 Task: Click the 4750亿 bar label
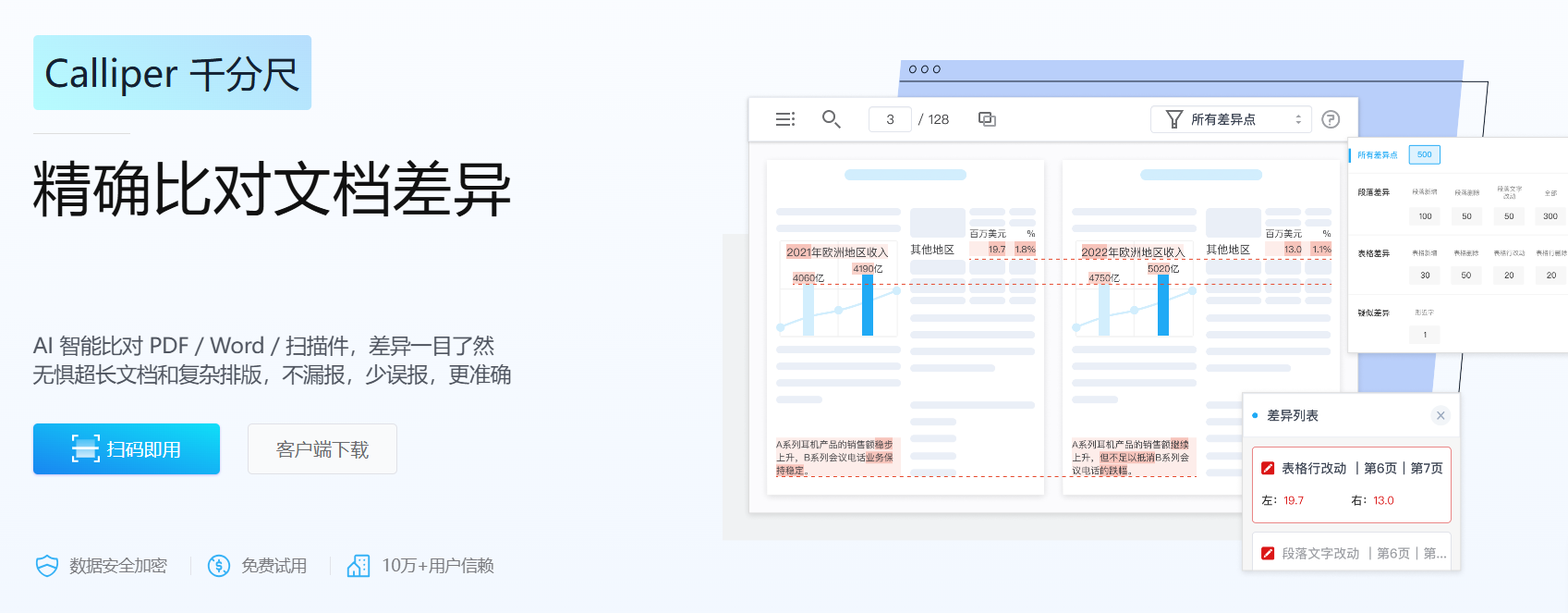coord(1104,278)
